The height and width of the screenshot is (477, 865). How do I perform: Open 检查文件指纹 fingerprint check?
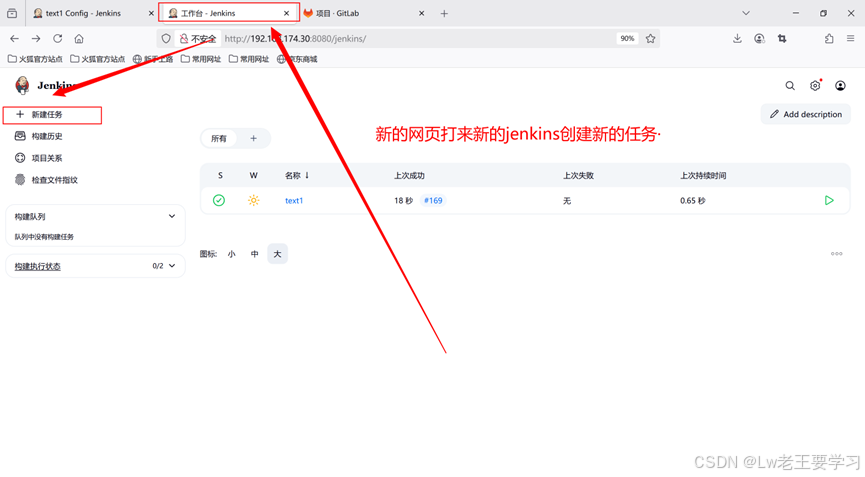click(46, 180)
